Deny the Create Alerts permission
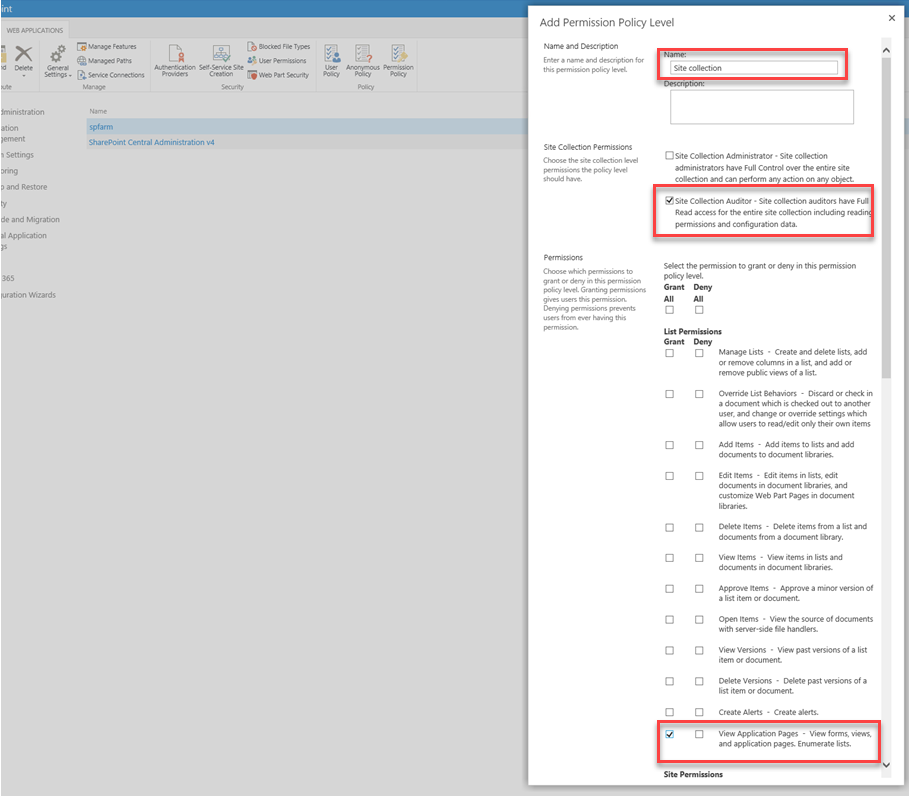 699,712
